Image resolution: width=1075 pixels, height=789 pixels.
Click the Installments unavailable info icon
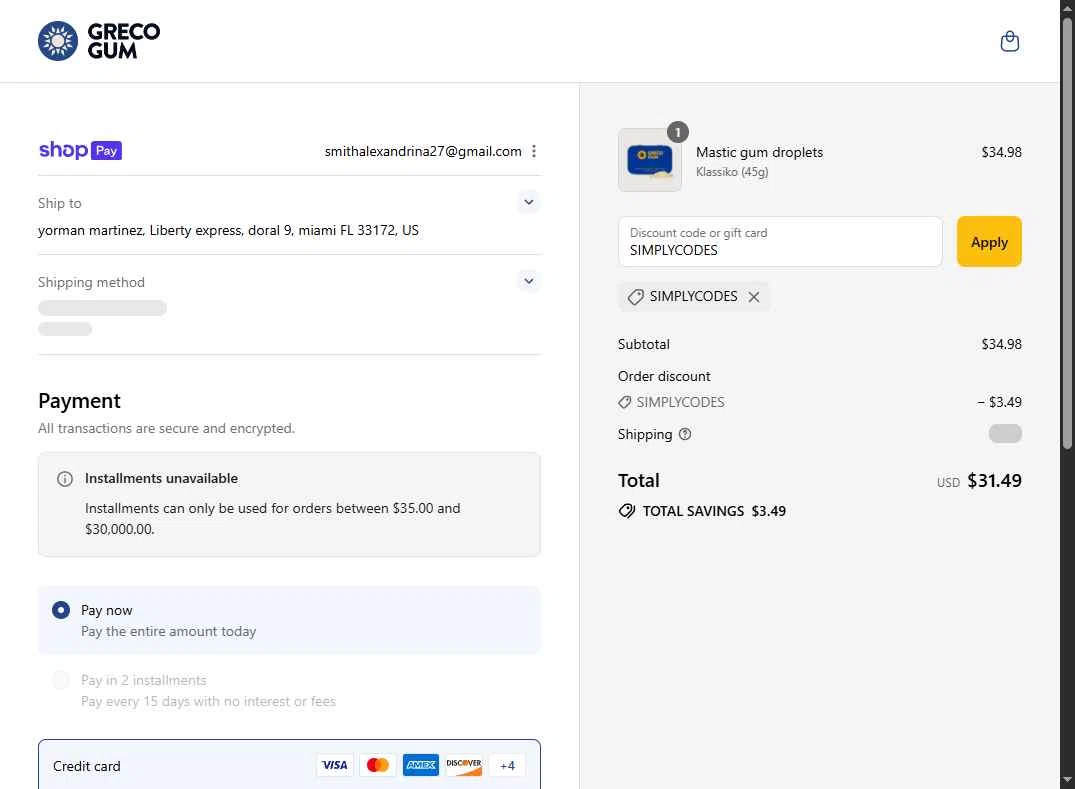pos(64,478)
